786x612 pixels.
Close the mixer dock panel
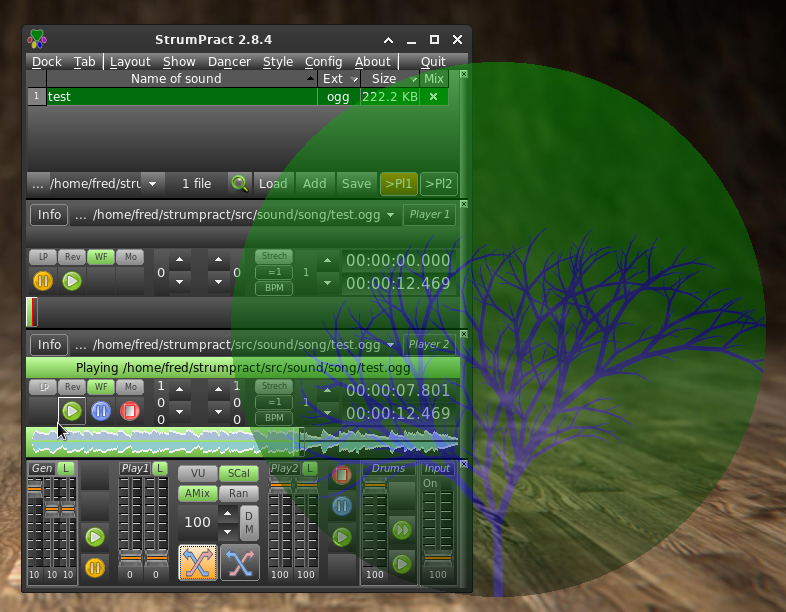coord(464,464)
